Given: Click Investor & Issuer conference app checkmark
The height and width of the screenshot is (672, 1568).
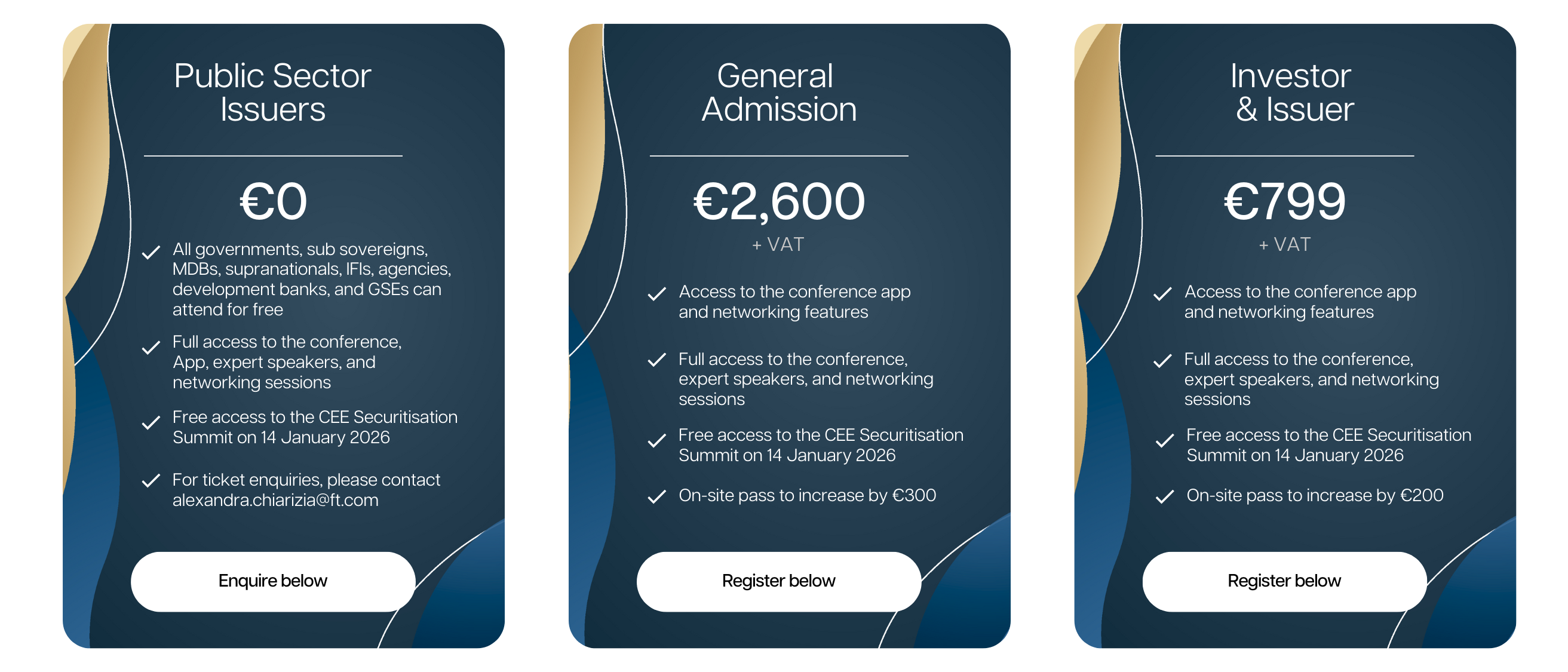Looking at the screenshot, I should [1162, 294].
